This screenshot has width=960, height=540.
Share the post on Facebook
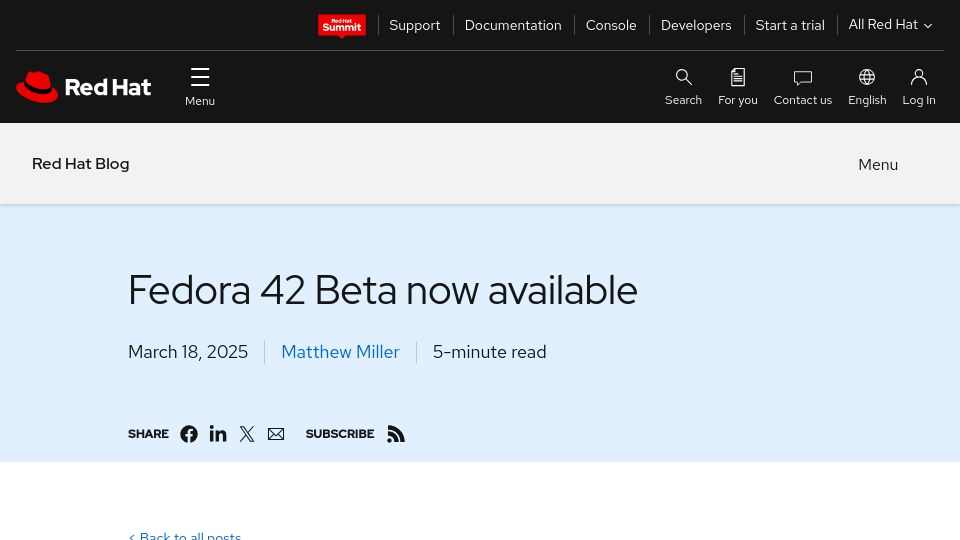[189, 434]
